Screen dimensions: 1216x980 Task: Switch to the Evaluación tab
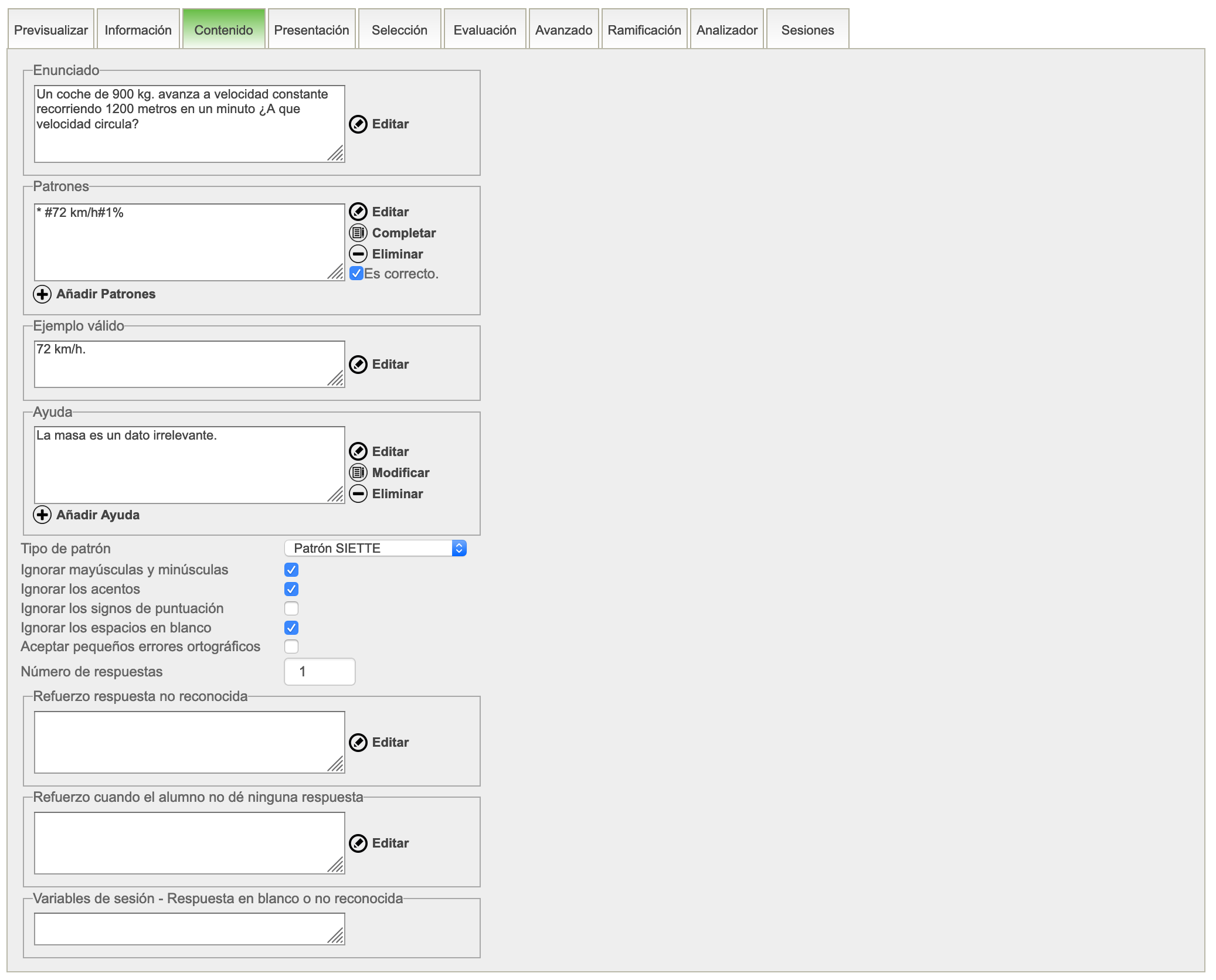click(484, 30)
